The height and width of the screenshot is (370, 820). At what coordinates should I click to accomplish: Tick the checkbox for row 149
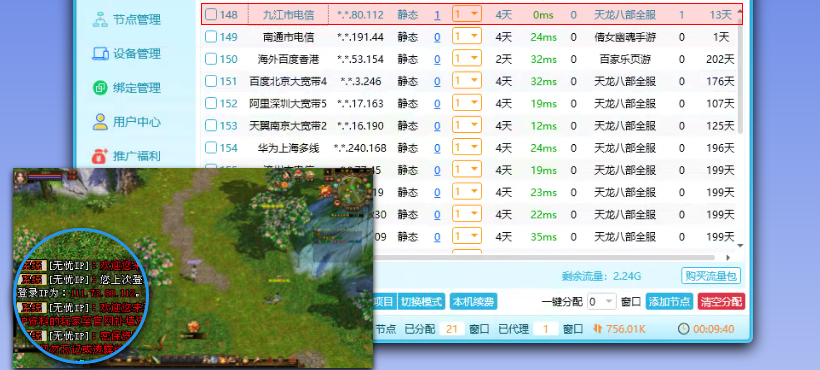pos(211,37)
